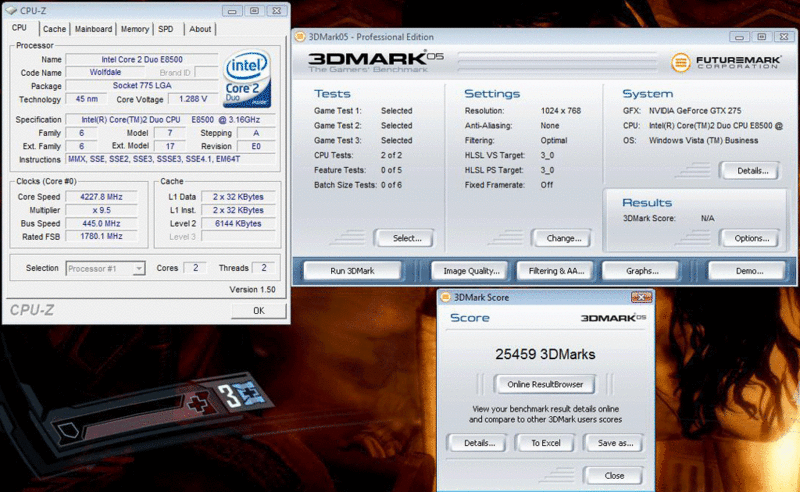800x492 pixels.
Task: Click the Futuremark Corporation logo
Action: pos(726,62)
